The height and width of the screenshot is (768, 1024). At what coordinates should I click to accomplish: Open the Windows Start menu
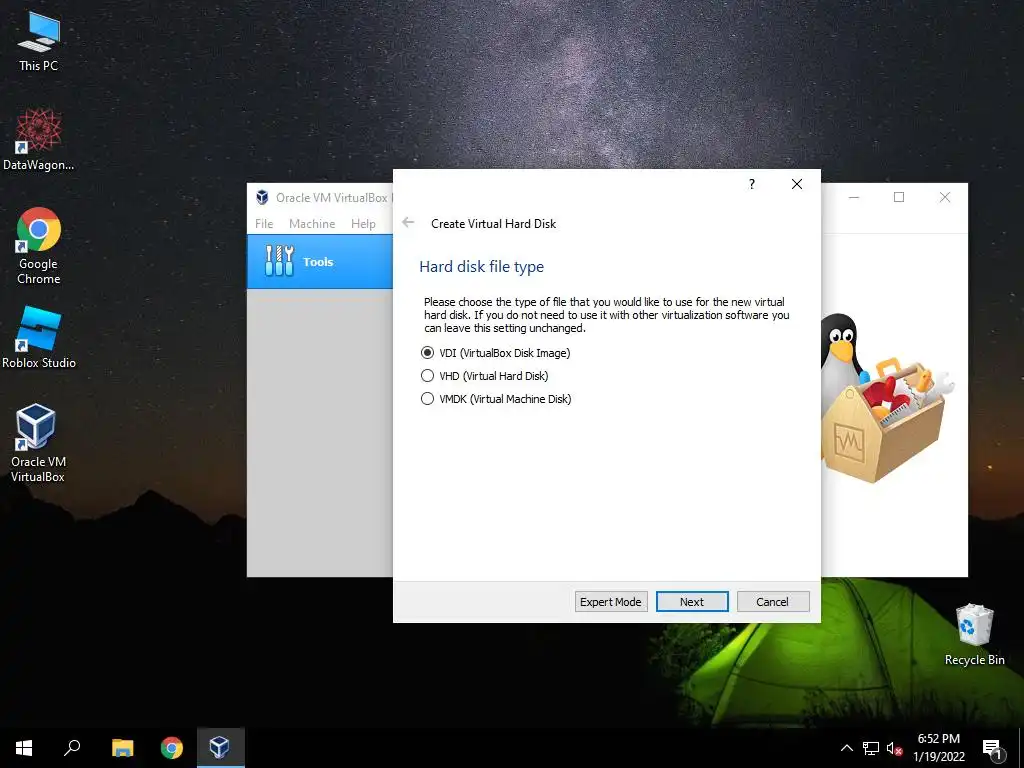pyautogui.click(x=24, y=748)
